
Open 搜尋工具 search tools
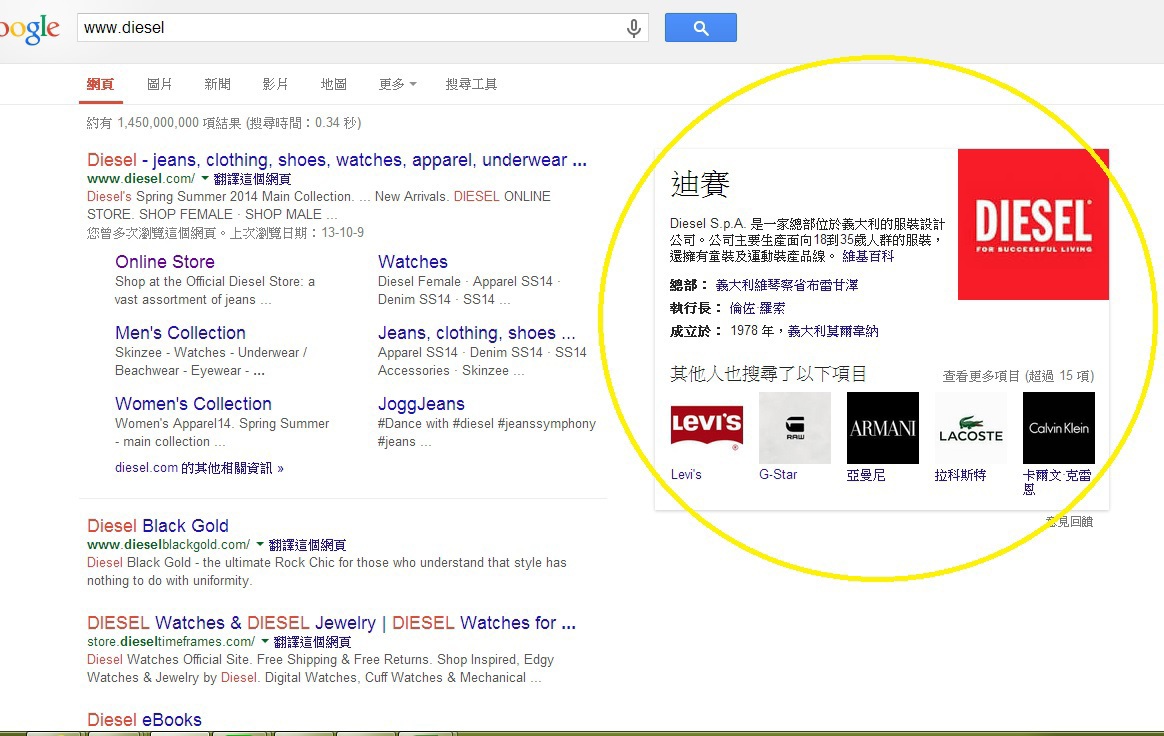pos(471,85)
